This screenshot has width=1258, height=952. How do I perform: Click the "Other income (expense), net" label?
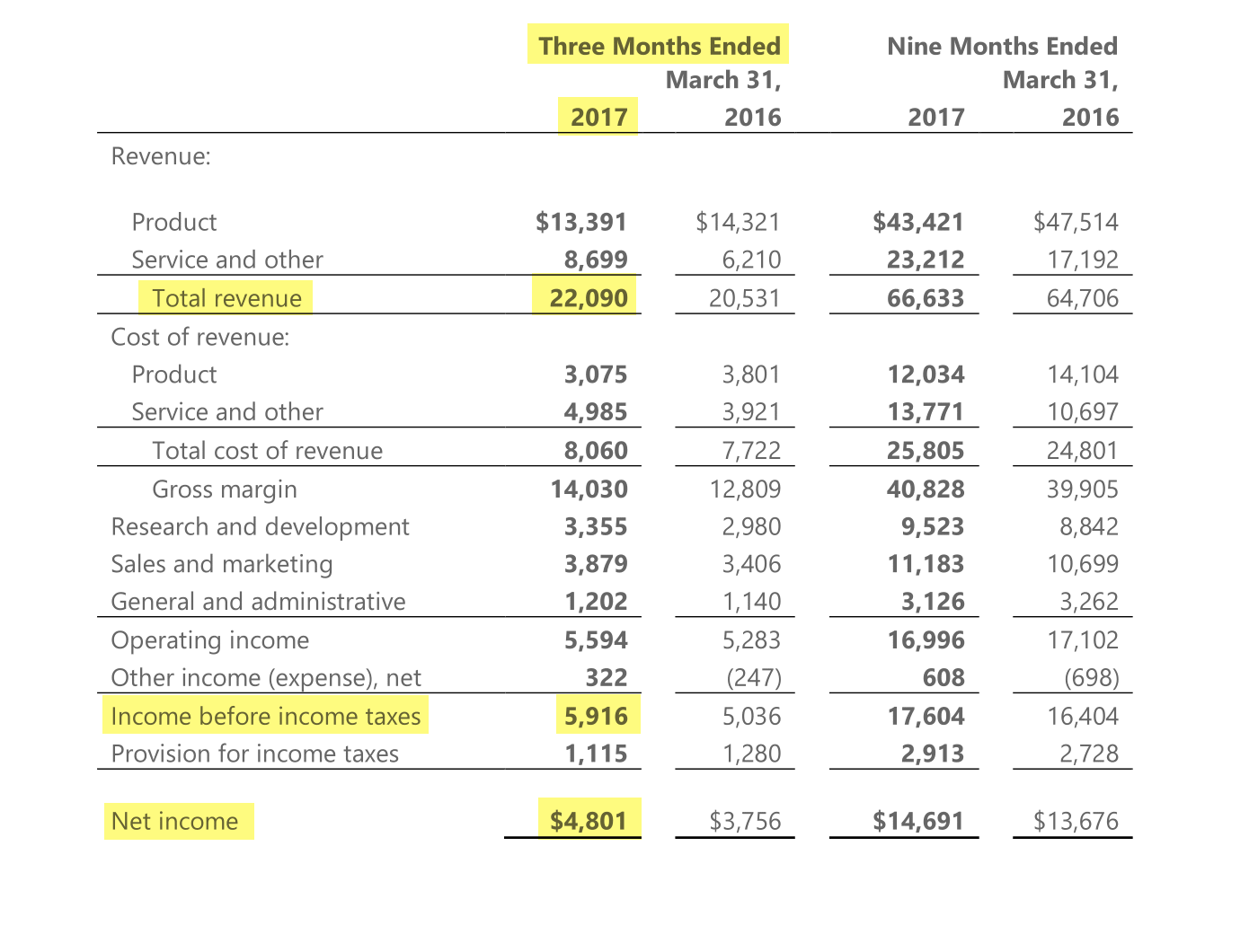[x=266, y=678]
